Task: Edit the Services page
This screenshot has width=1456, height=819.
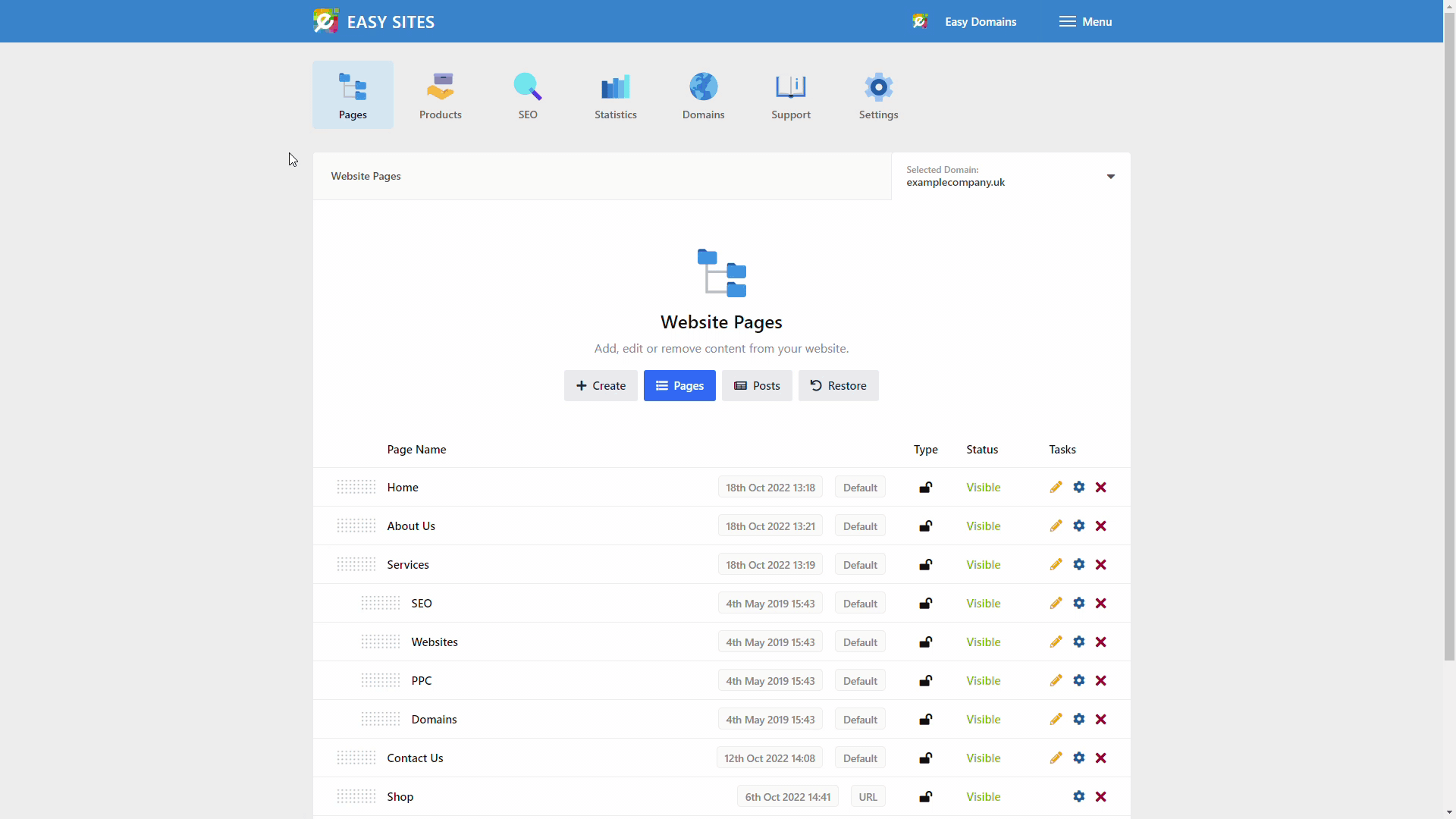Action: point(1056,564)
